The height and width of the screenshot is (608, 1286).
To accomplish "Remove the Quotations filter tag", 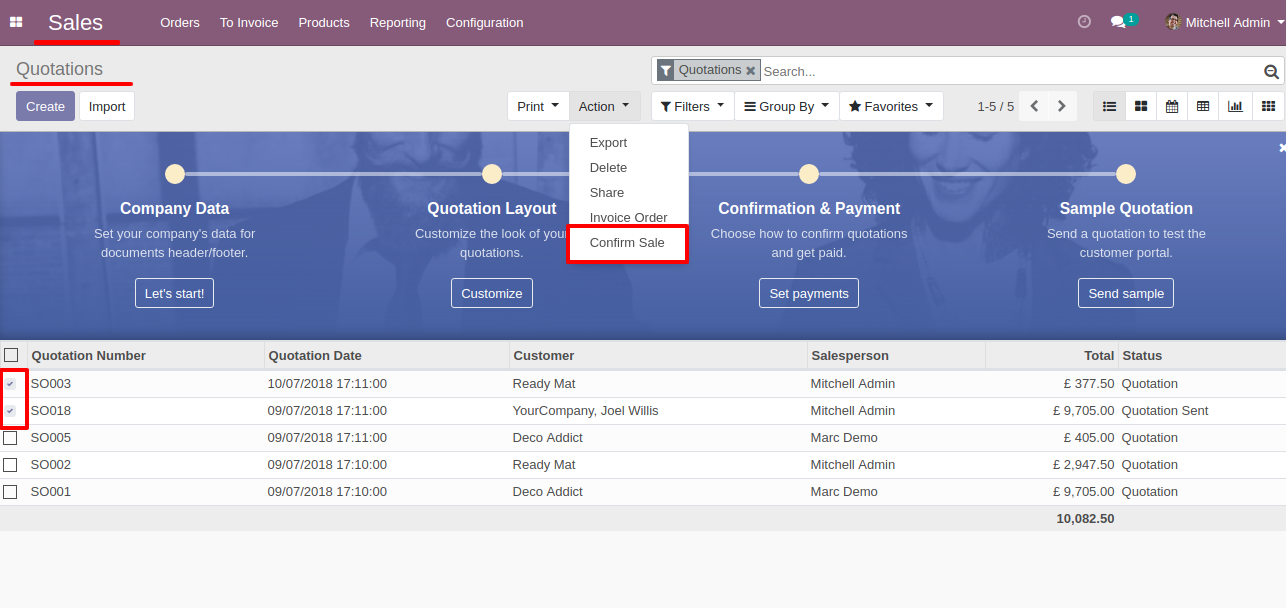I will pyautogui.click(x=751, y=71).
